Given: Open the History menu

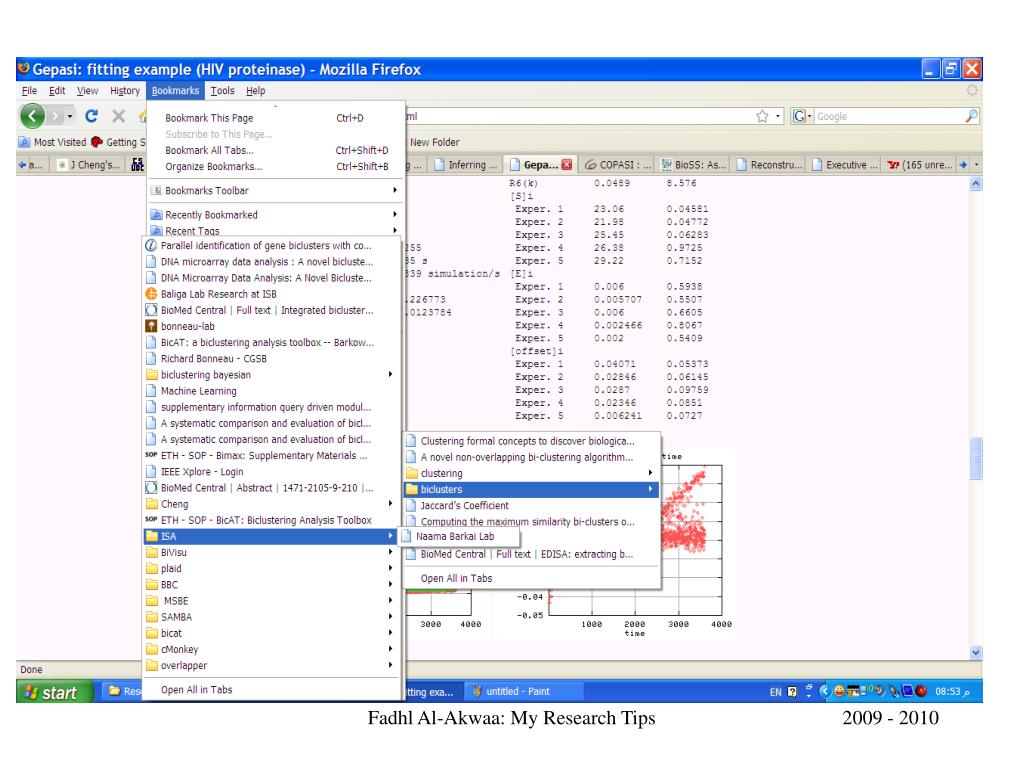Looking at the screenshot, I should pos(125,91).
